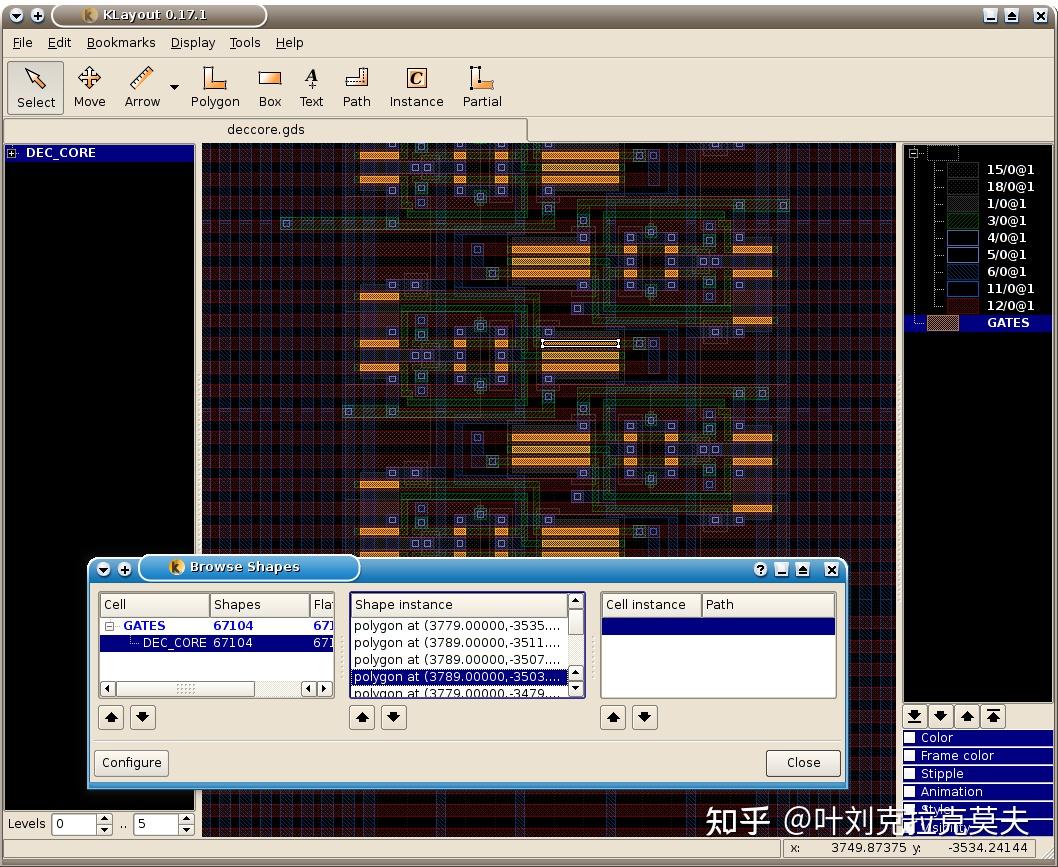Open the Display menu
Image resolution: width=1058 pixels, height=867 pixels.
coord(192,43)
